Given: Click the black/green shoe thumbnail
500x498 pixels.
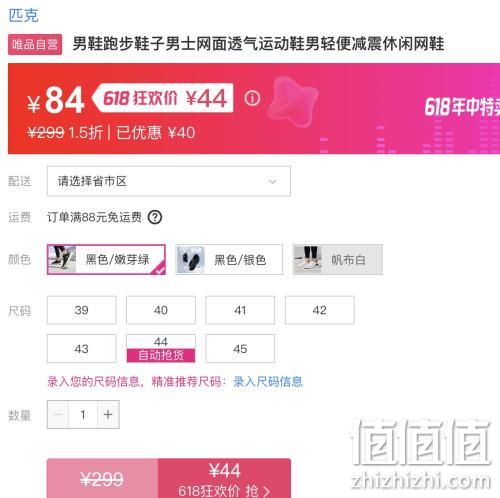Looking at the screenshot, I should pyautogui.click(x=62, y=259).
